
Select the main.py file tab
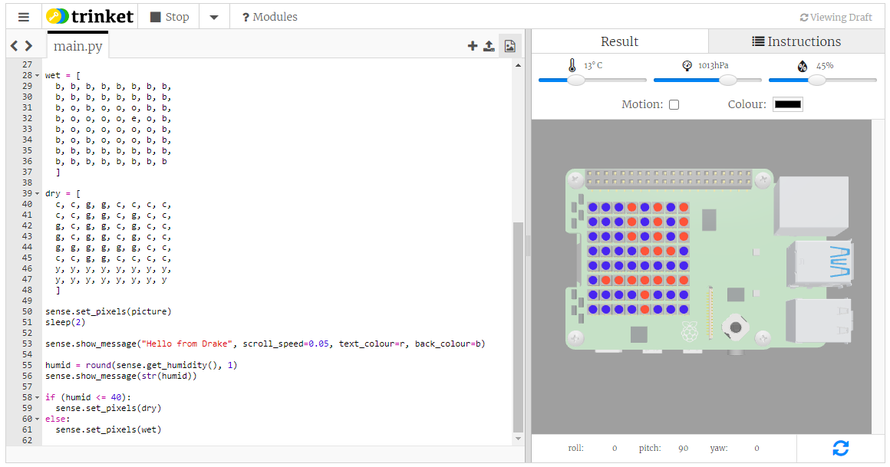[78, 46]
